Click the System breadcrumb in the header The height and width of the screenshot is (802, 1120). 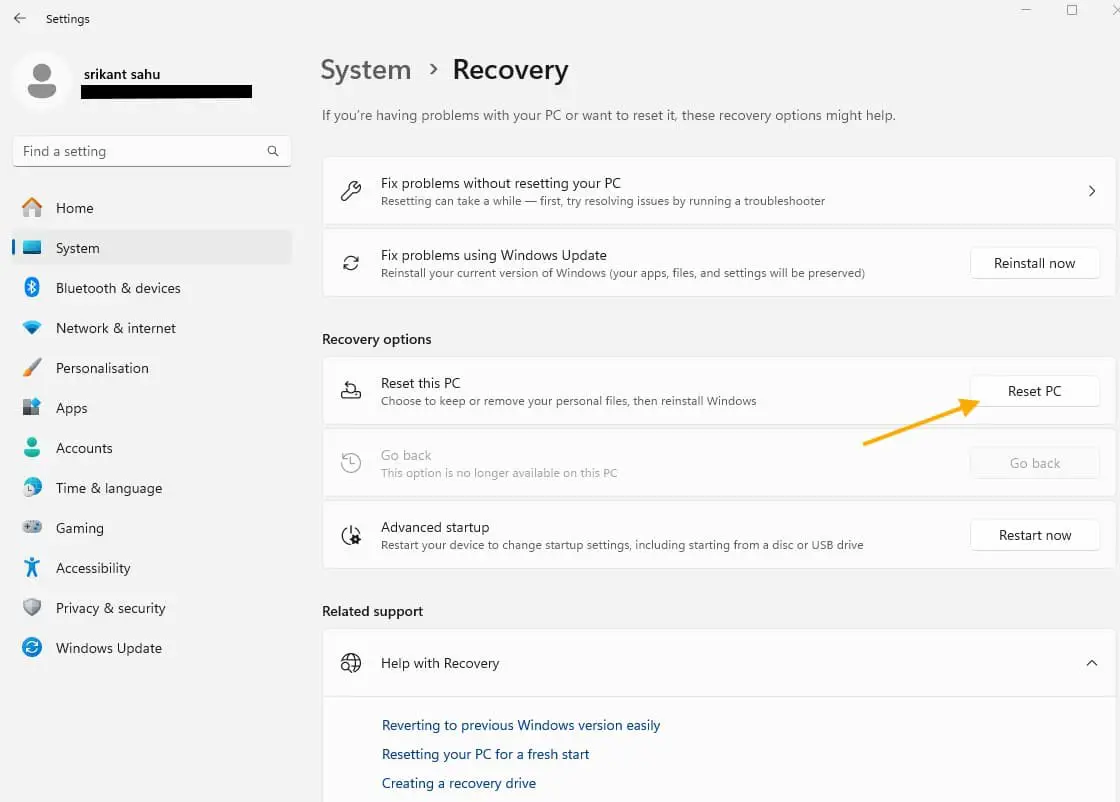[366, 70]
